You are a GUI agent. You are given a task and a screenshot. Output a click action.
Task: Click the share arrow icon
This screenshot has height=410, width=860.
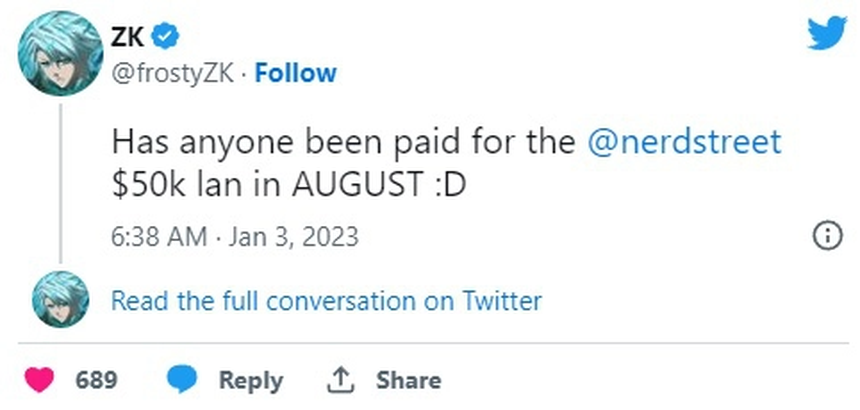tap(337, 380)
